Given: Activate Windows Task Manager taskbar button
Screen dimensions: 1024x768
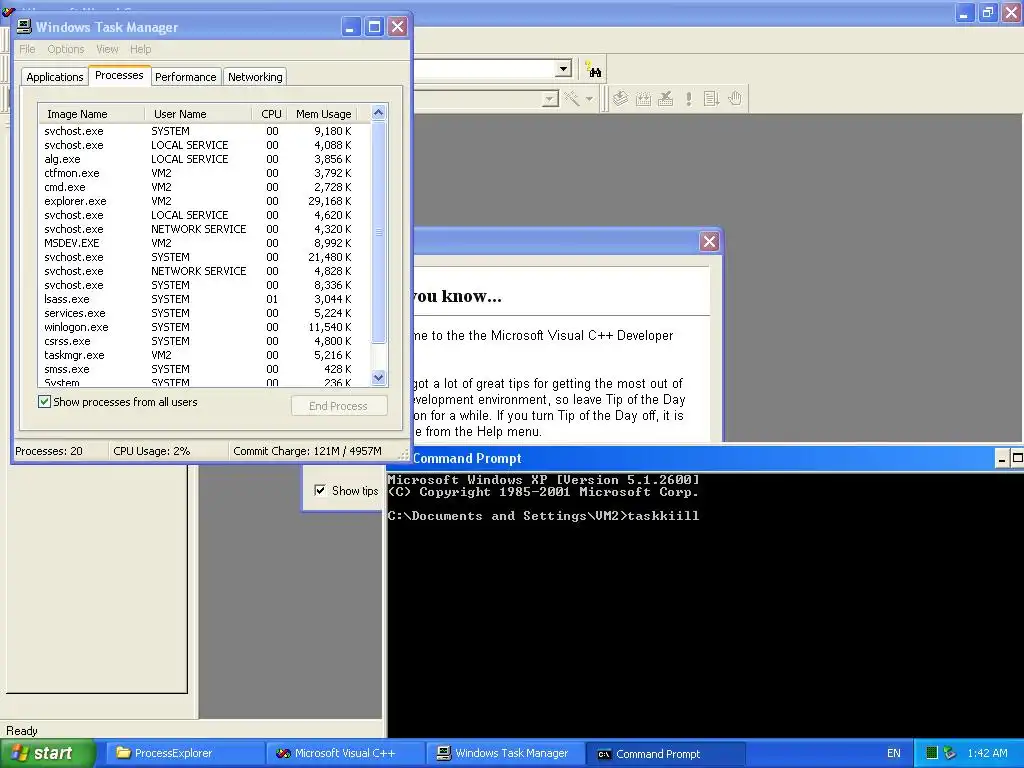Looking at the screenshot, I should point(505,753).
